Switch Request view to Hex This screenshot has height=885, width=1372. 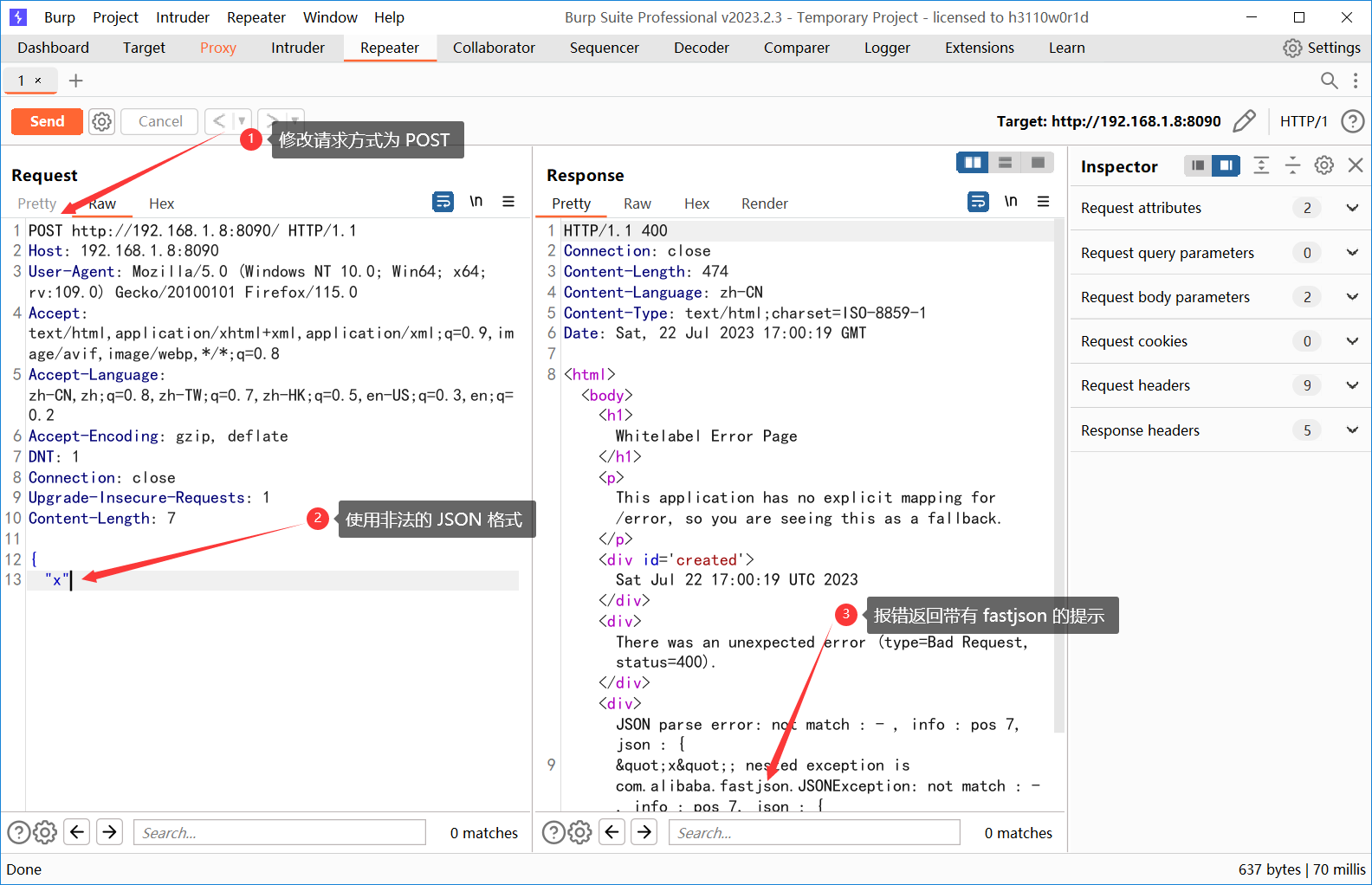tap(161, 203)
